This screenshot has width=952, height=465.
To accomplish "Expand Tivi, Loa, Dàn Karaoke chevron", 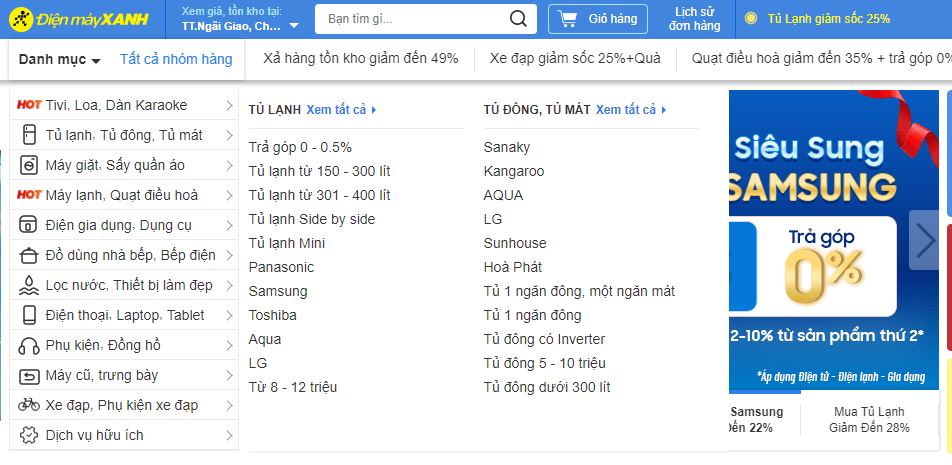I will pos(229,105).
